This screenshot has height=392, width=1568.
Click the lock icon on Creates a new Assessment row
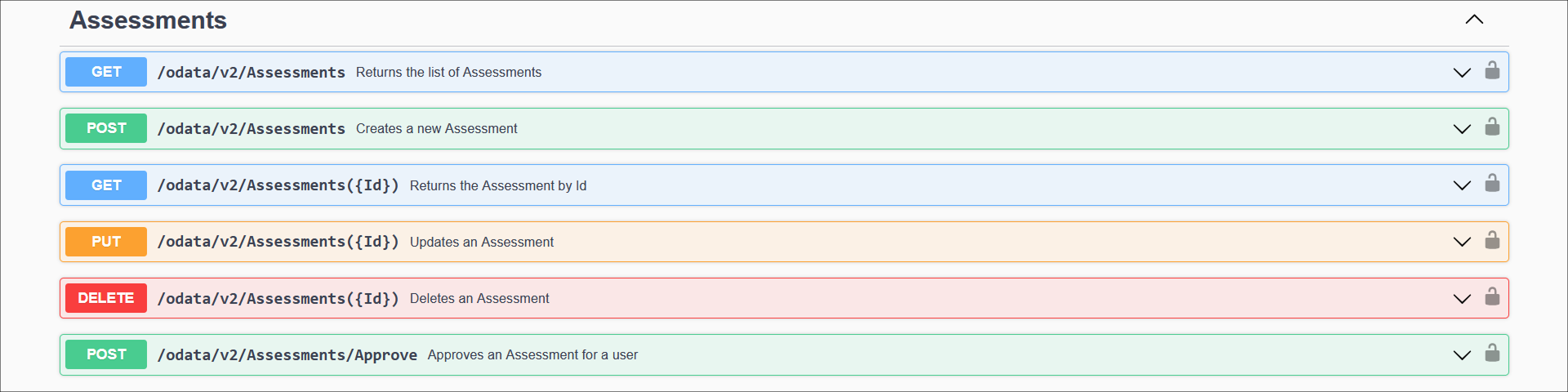[1491, 127]
